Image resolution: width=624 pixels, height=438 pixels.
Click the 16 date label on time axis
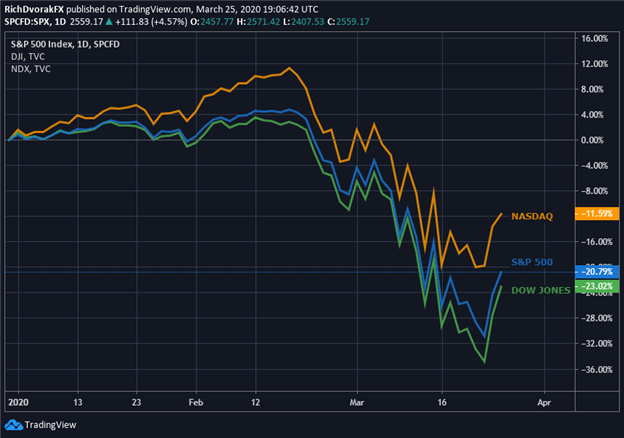(x=442, y=403)
